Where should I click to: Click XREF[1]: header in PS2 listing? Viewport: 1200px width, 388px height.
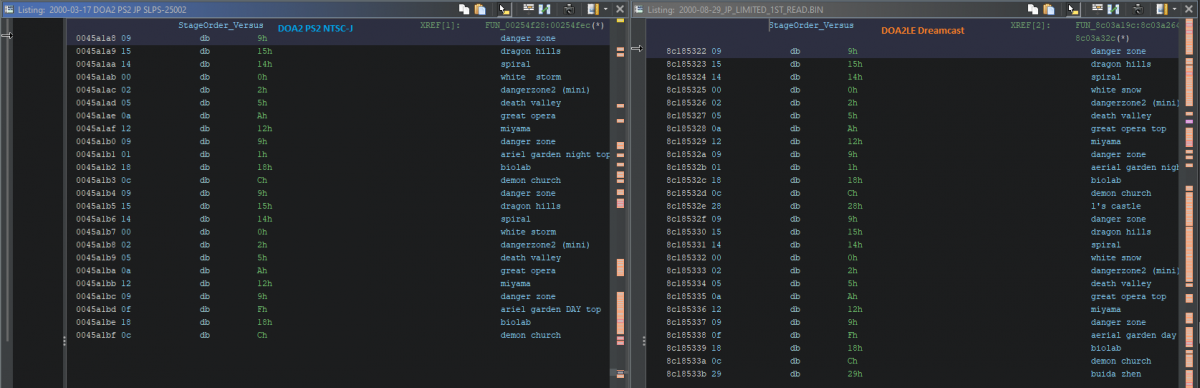point(441,24)
